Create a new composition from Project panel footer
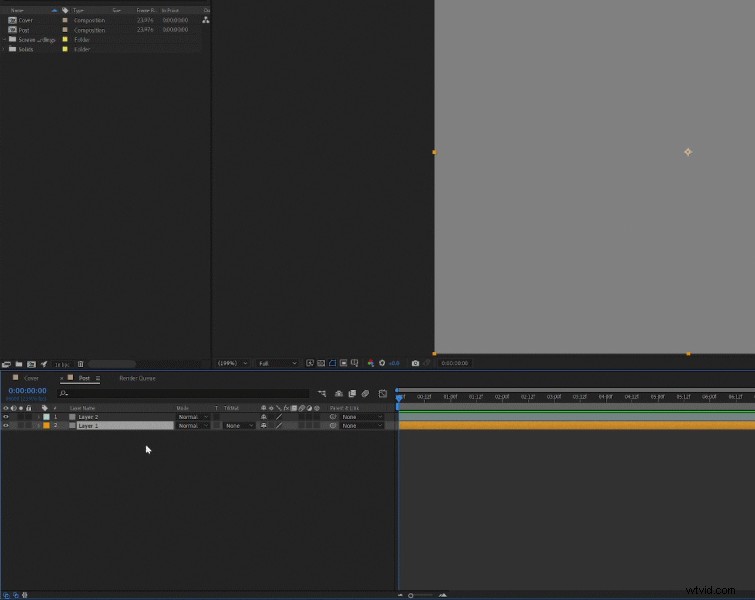 [31, 364]
